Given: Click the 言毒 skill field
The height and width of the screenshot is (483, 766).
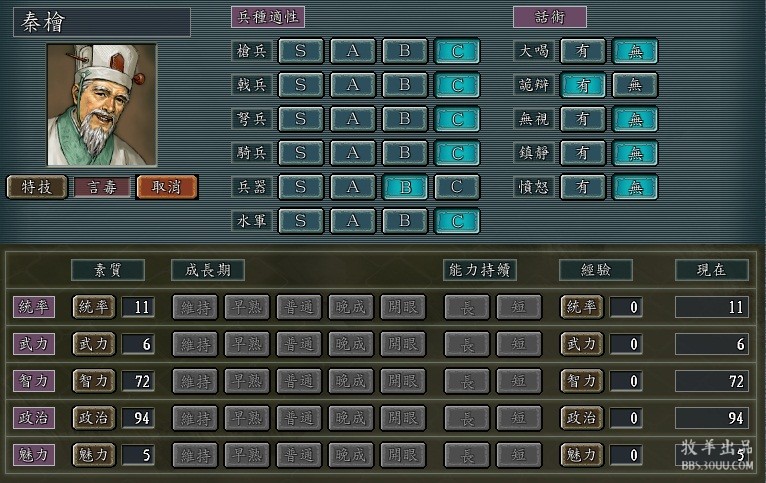Looking at the screenshot, I should (102, 187).
